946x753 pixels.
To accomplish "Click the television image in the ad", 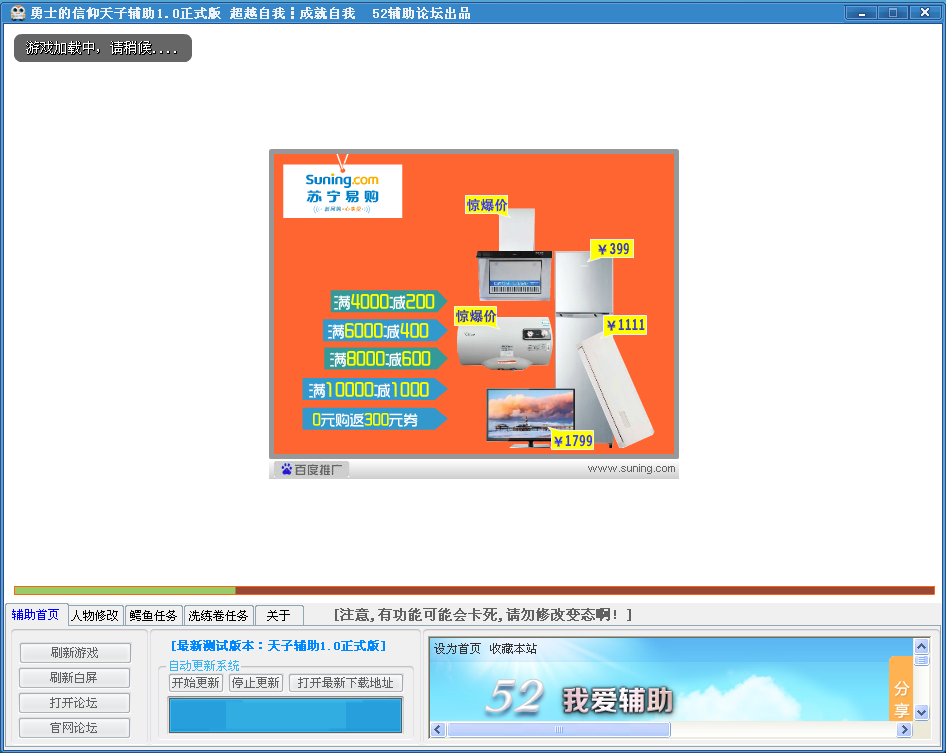I will click(x=531, y=416).
